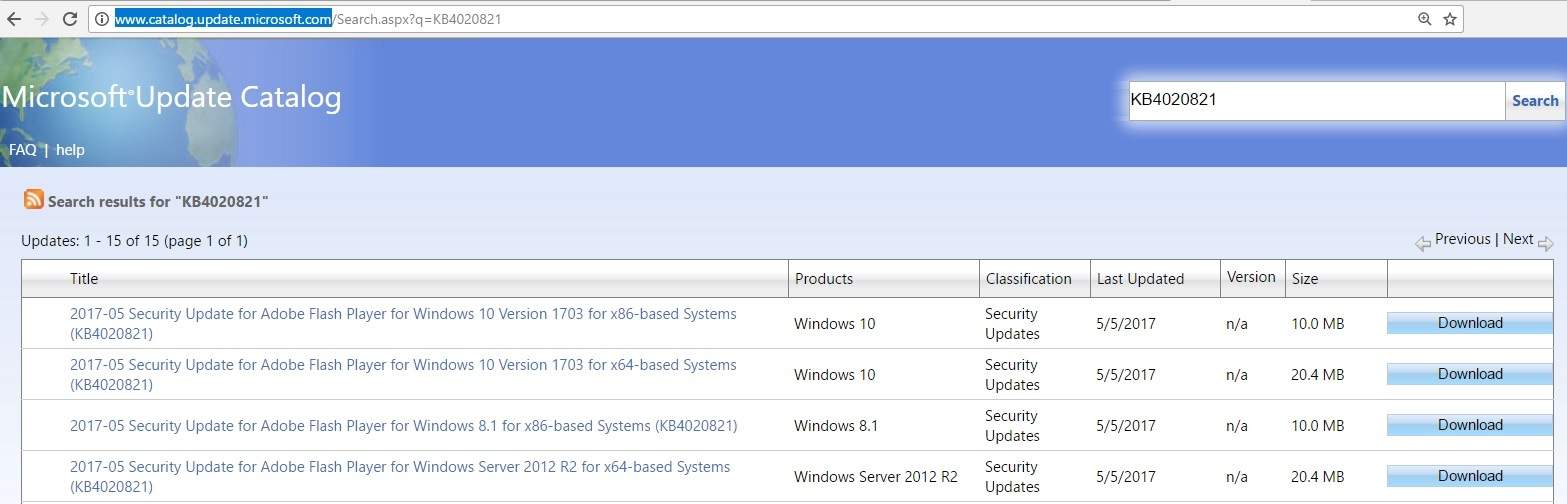The height and width of the screenshot is (504, 1567).
Task: Click the Microsoft Update Catalog title
Action: [171, 97]
